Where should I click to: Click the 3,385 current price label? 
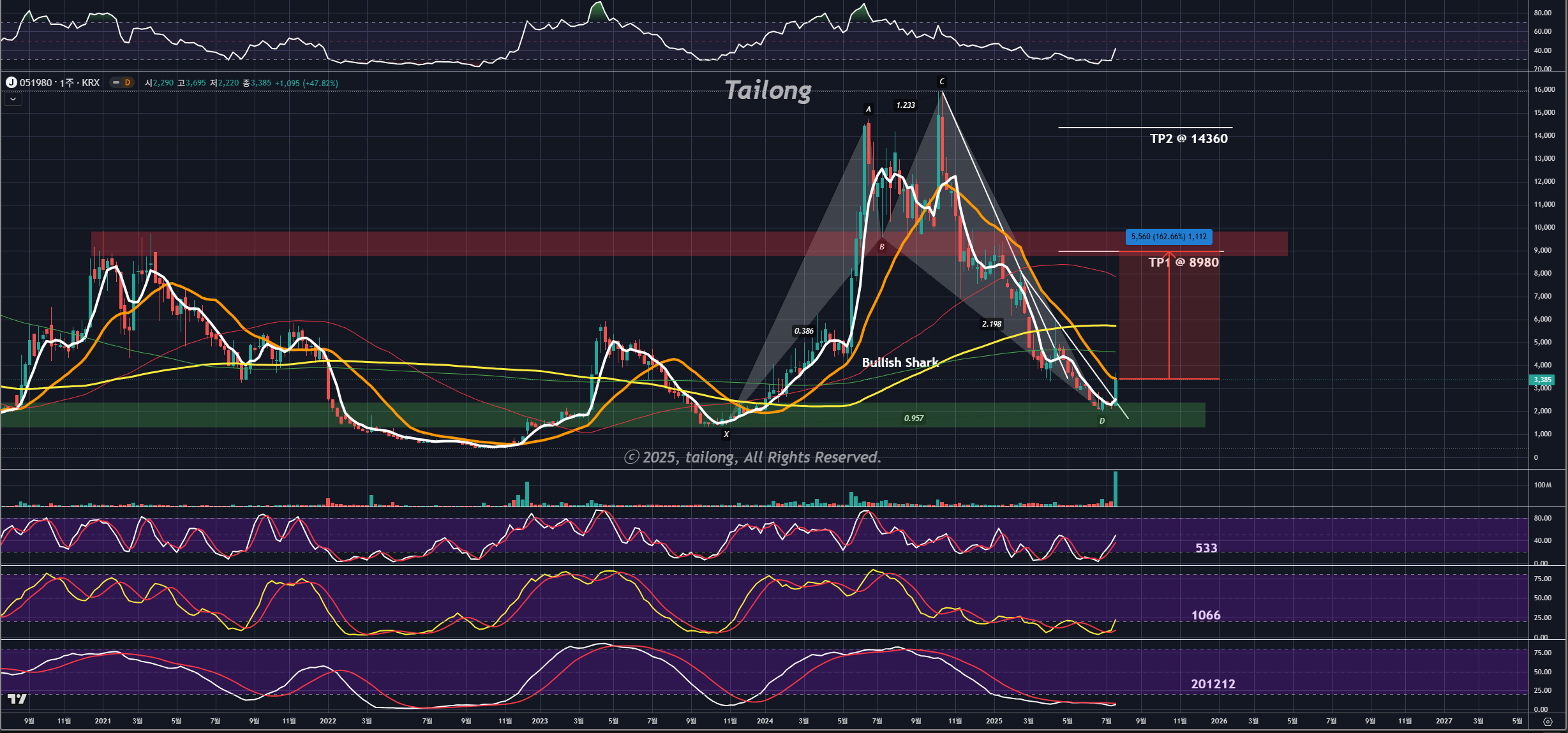tap(1542, 380)
